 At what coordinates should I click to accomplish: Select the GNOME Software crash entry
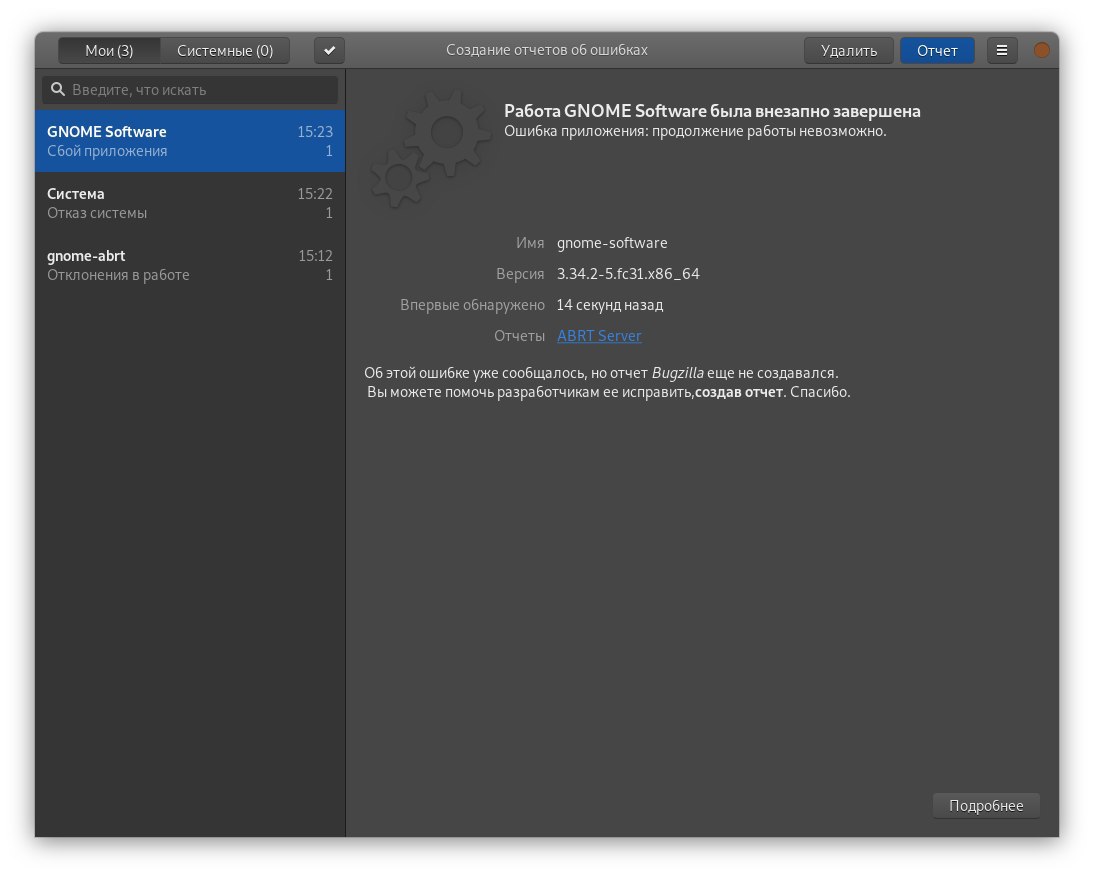(x=190, y=141)
